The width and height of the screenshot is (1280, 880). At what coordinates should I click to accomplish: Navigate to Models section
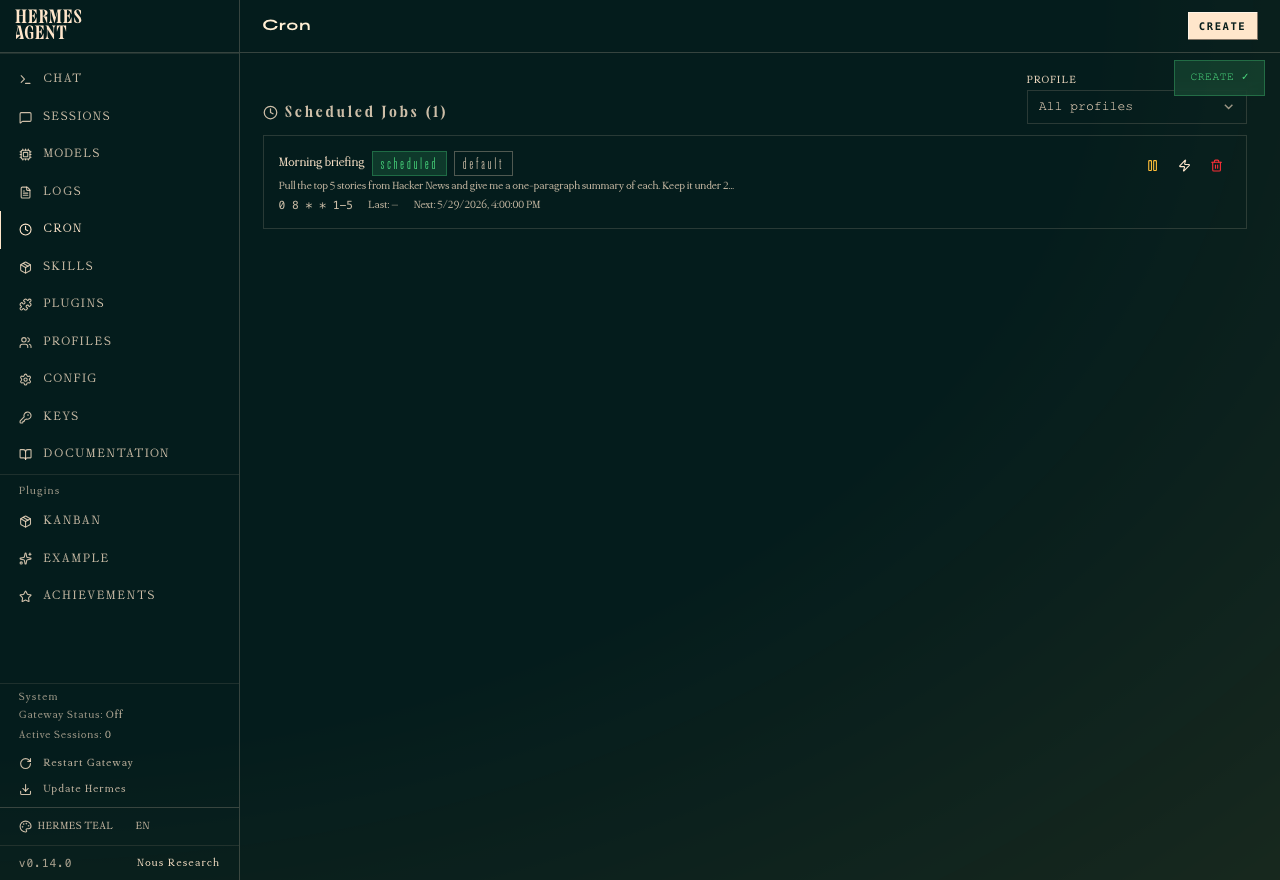pos(119,153)
